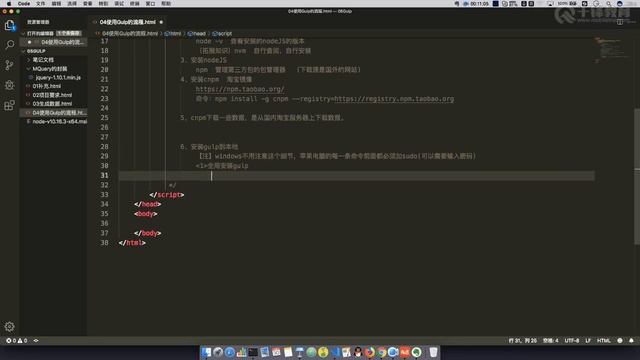This screenshot has height=360, width=640.
Task: Change language mode via HTML status item
Action: click(x=604, y=340)
